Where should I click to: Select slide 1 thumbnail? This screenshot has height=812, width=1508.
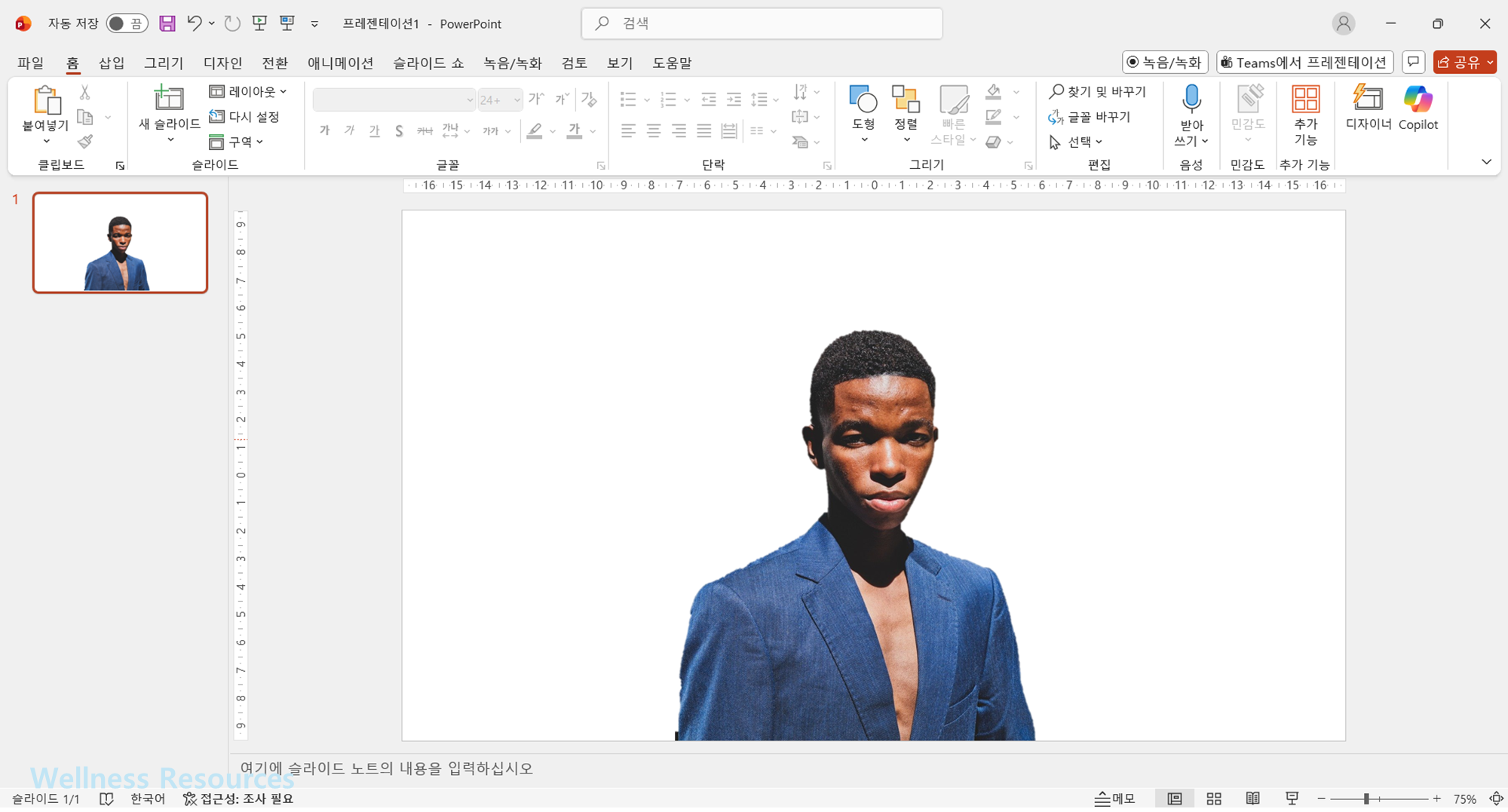120,243
